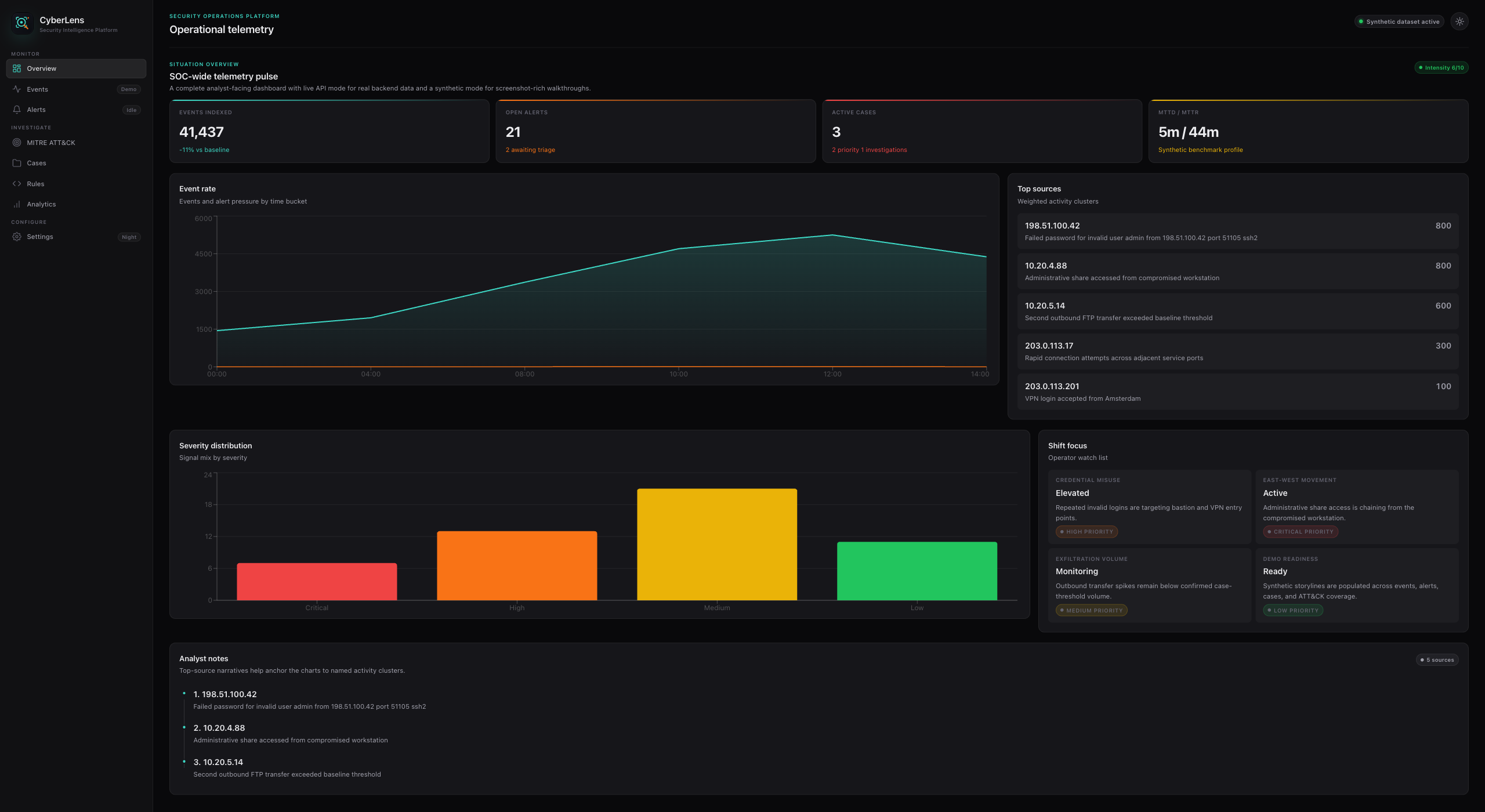Image resolution: width=1485 pixels, height=812 pixels.
Task: Click the 198.51.100.42 top source entry
Action: (x=1238, y=231)
